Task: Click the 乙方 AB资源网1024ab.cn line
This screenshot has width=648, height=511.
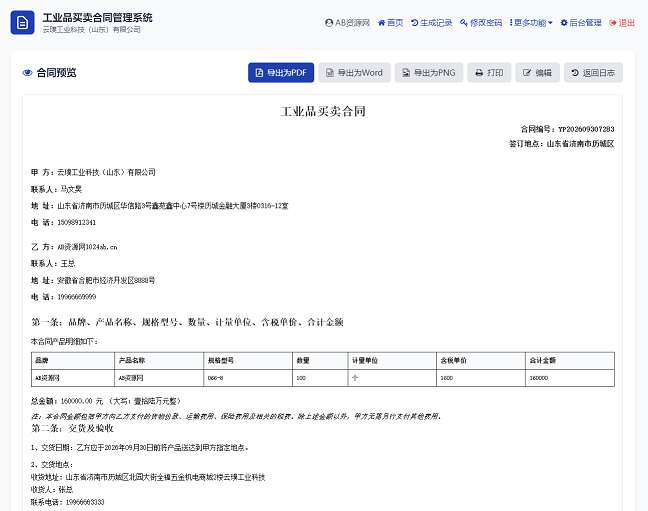Action: [x=74, y=247]
